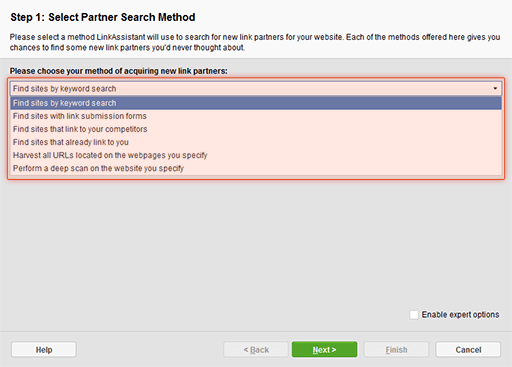Click the greyed-out Finish button

point(396,349)
